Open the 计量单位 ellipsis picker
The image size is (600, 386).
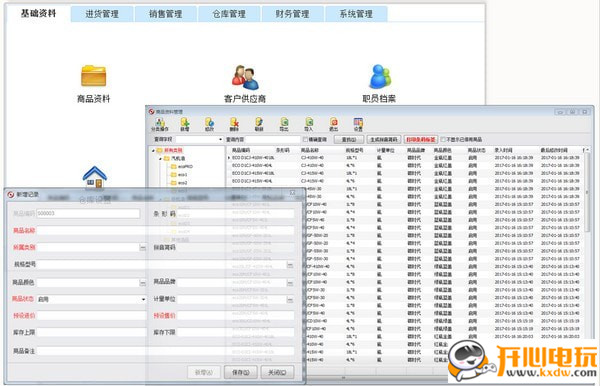click(290, 300)
